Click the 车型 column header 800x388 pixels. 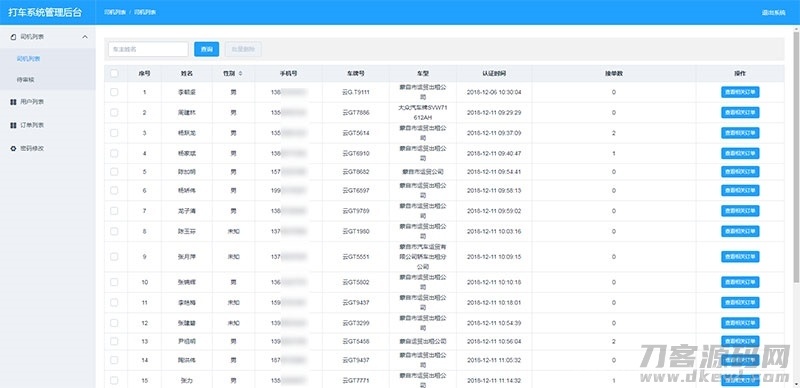(x=422, y=74)
